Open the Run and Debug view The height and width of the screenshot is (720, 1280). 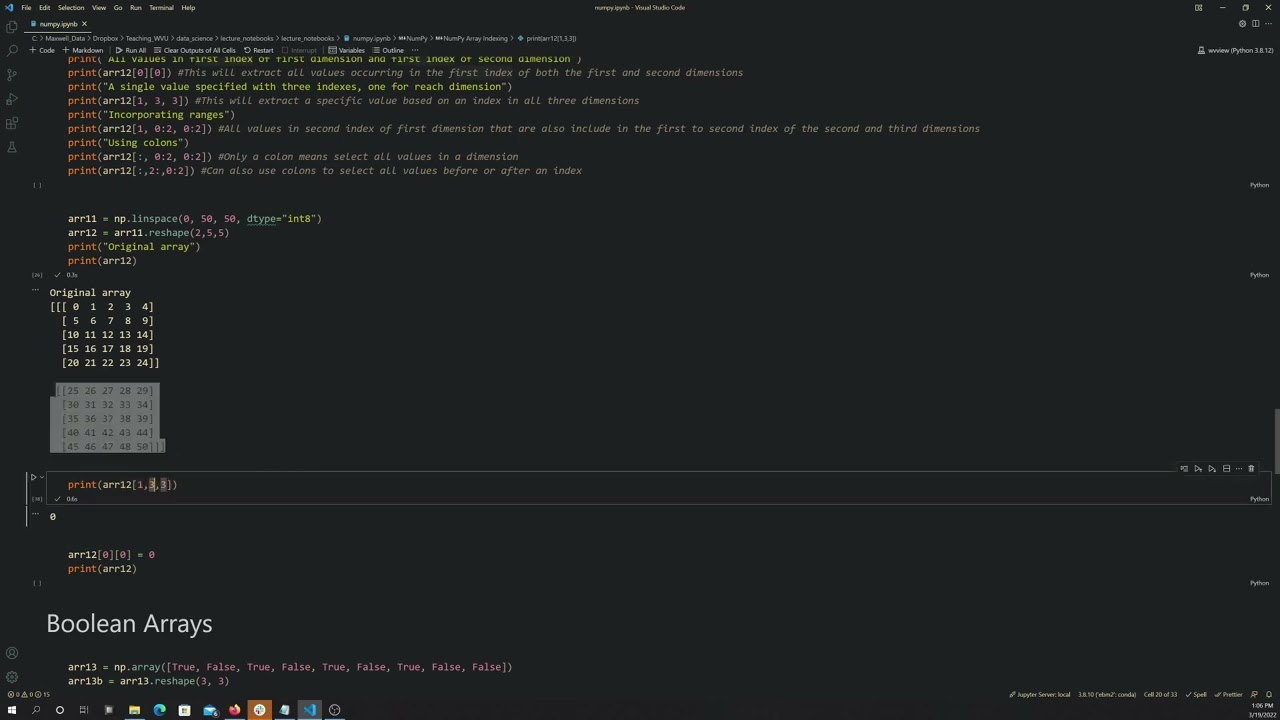coord(12,99)
